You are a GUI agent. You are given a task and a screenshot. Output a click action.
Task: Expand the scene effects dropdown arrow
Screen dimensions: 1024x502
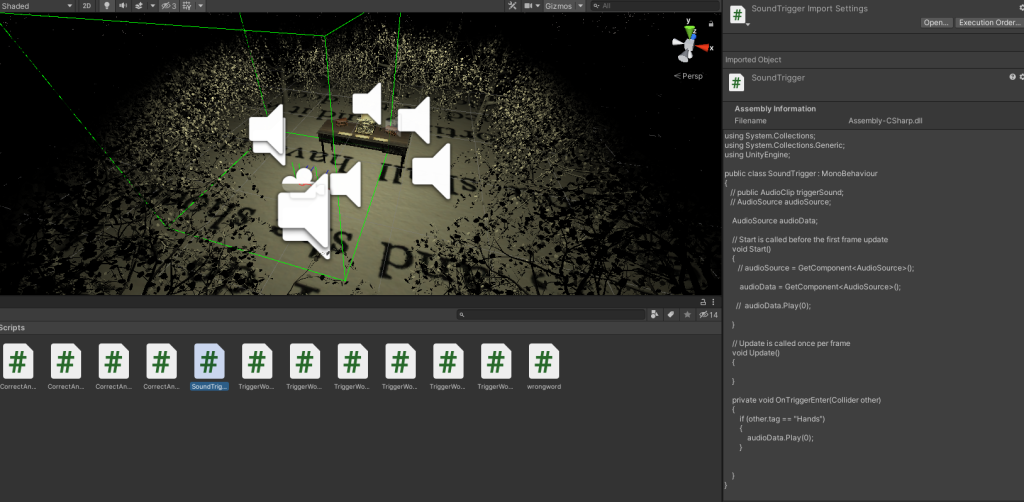pos(153,6)
